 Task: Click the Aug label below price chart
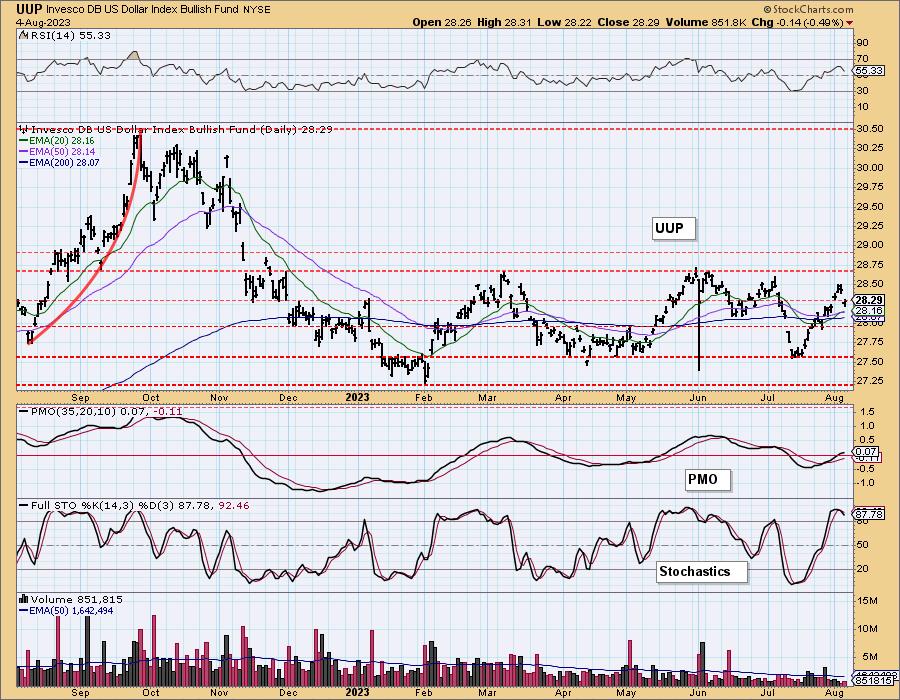coord(836,398)
